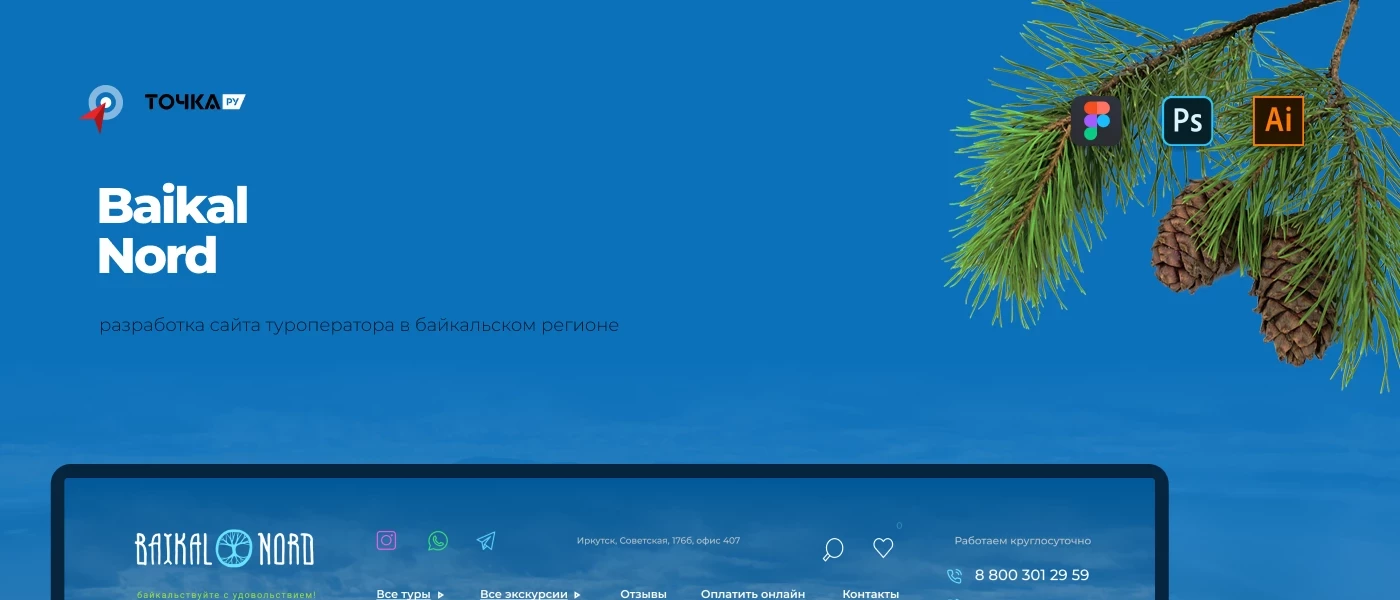Click the Illustrator Ai icon
Screen dimensions: 1400x600
click(1278, 121)
